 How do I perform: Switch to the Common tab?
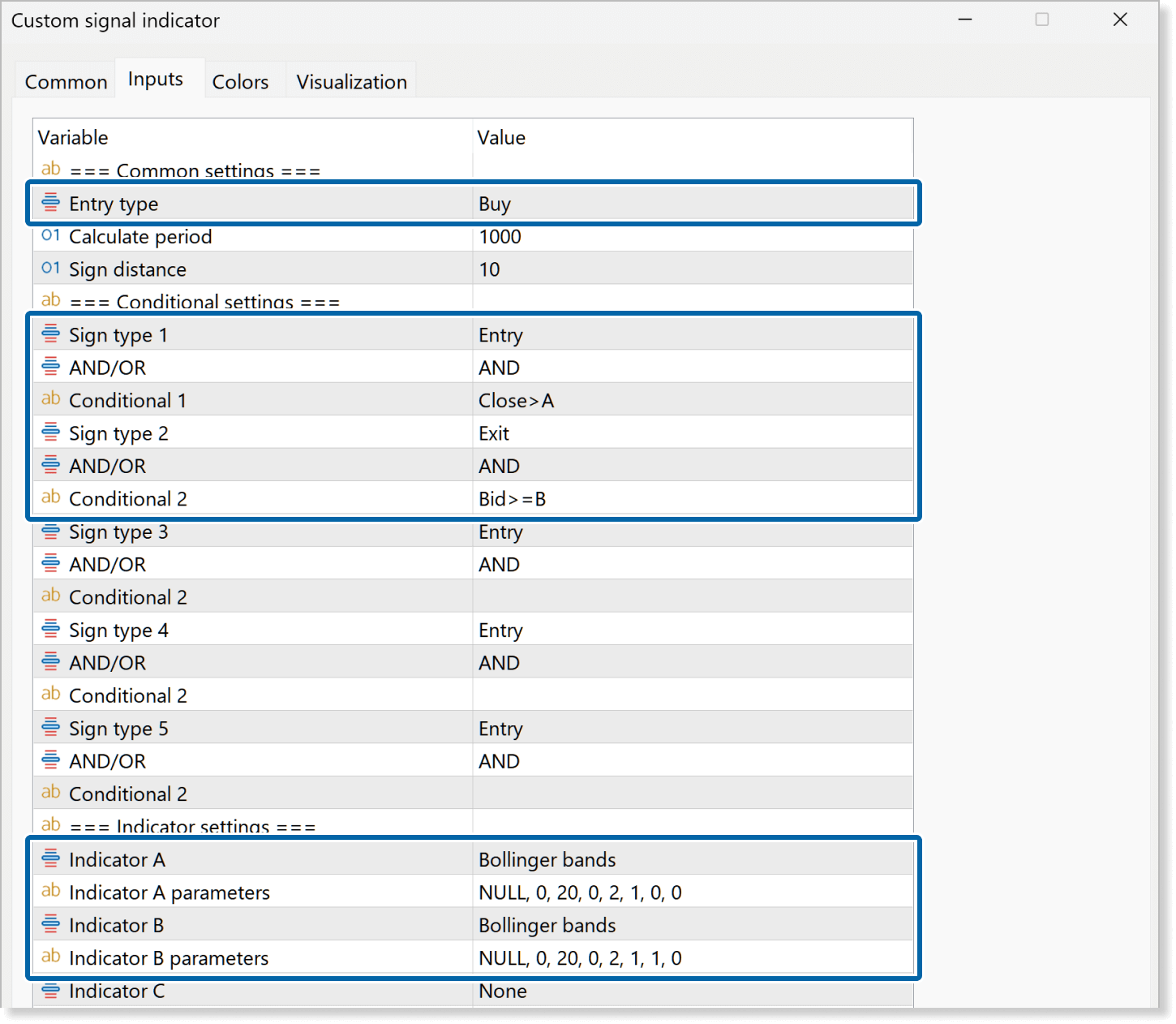click(x=66, y=82)
